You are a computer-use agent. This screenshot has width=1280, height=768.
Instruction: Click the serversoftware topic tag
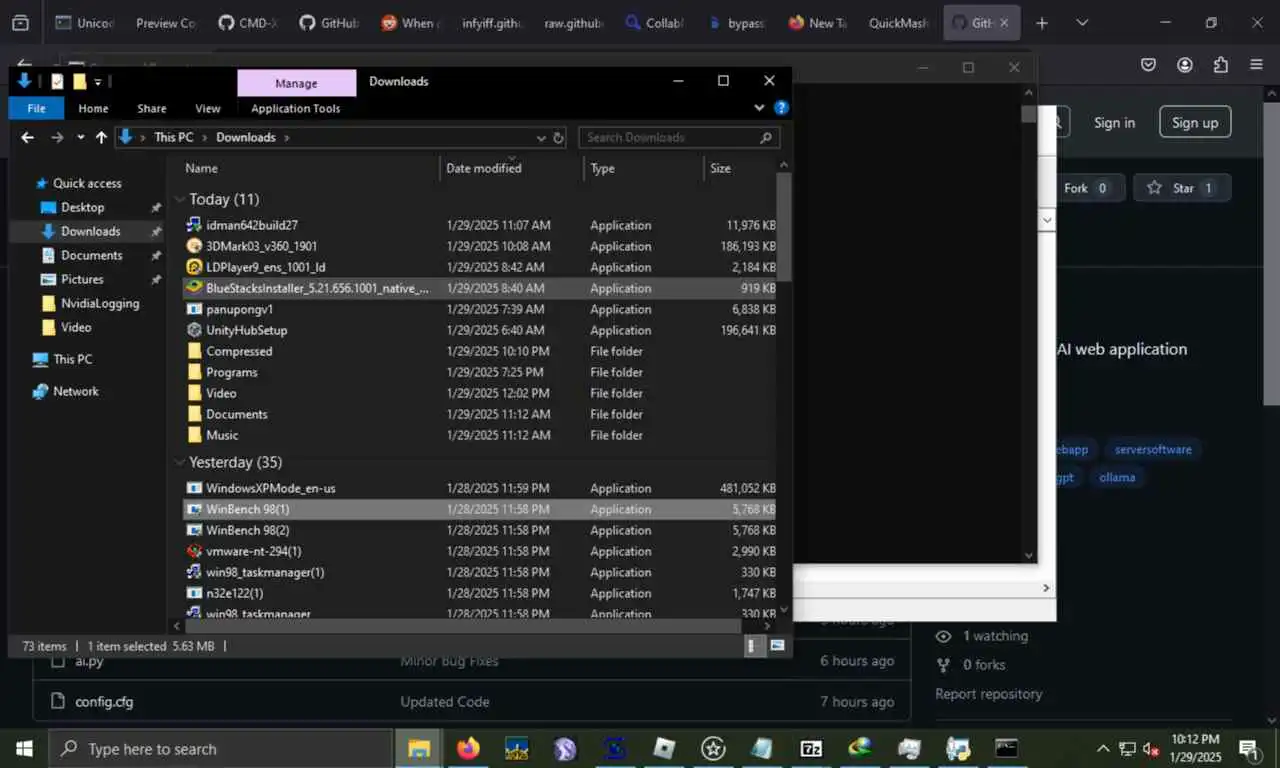(1153, 449)
